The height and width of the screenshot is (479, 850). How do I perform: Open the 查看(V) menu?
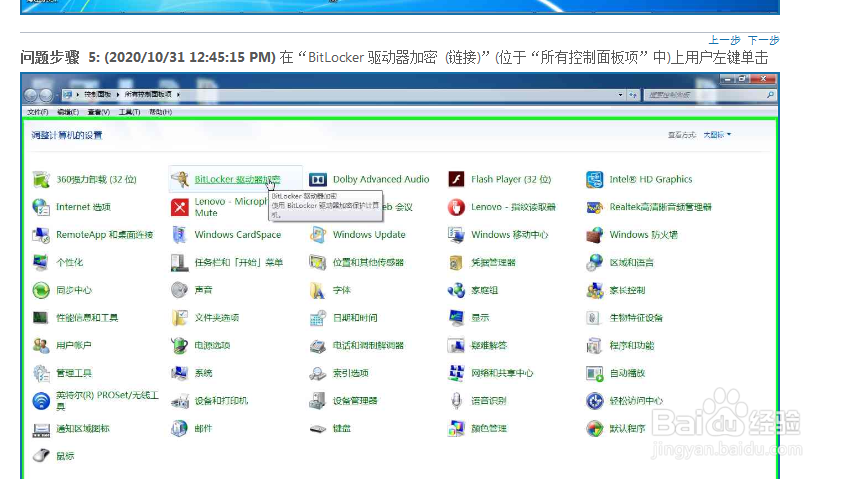click(99, 112)
